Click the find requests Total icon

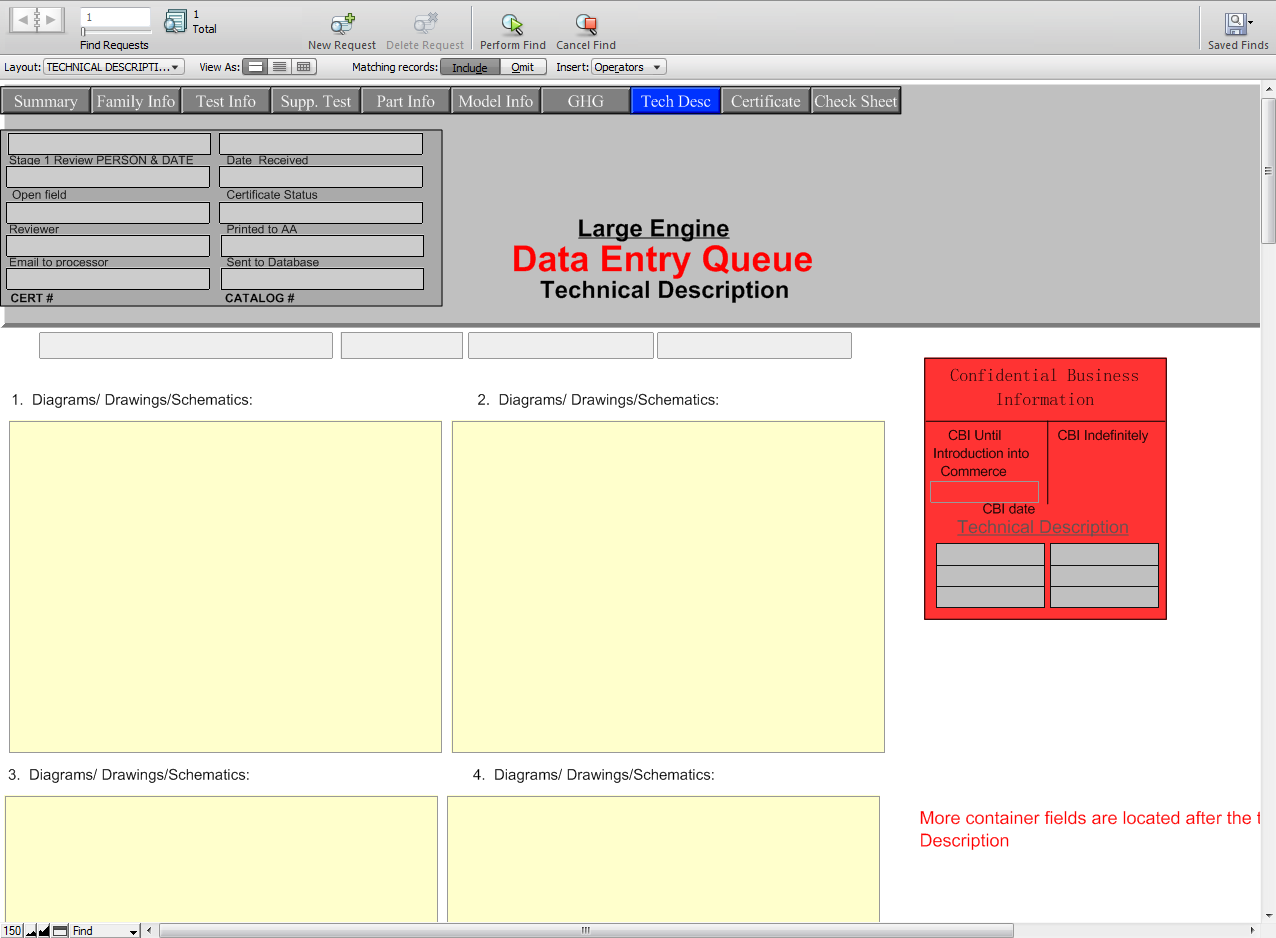(176, 21)
